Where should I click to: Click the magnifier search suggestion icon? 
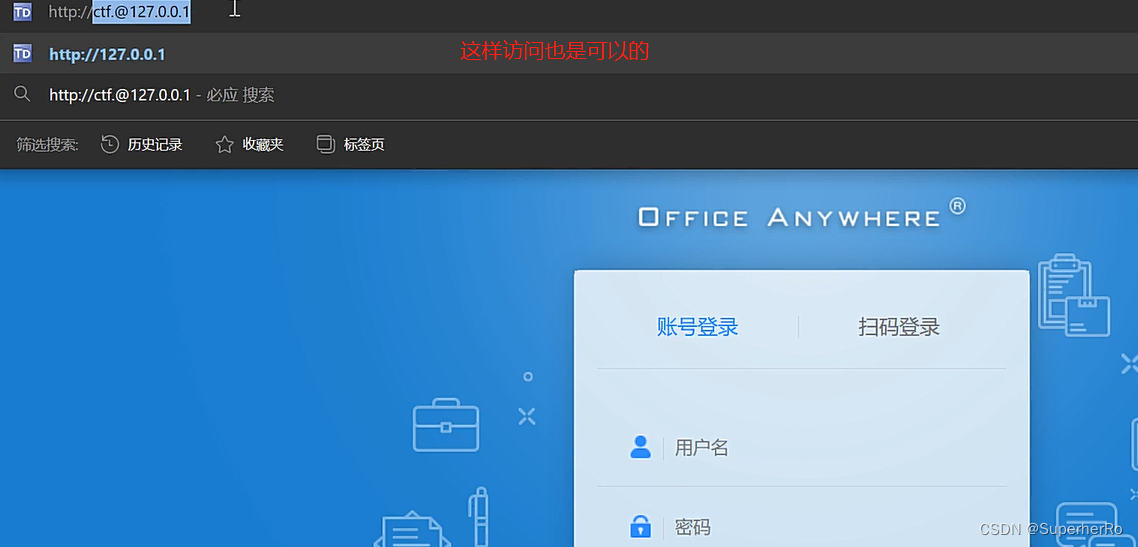coord(22,94)
